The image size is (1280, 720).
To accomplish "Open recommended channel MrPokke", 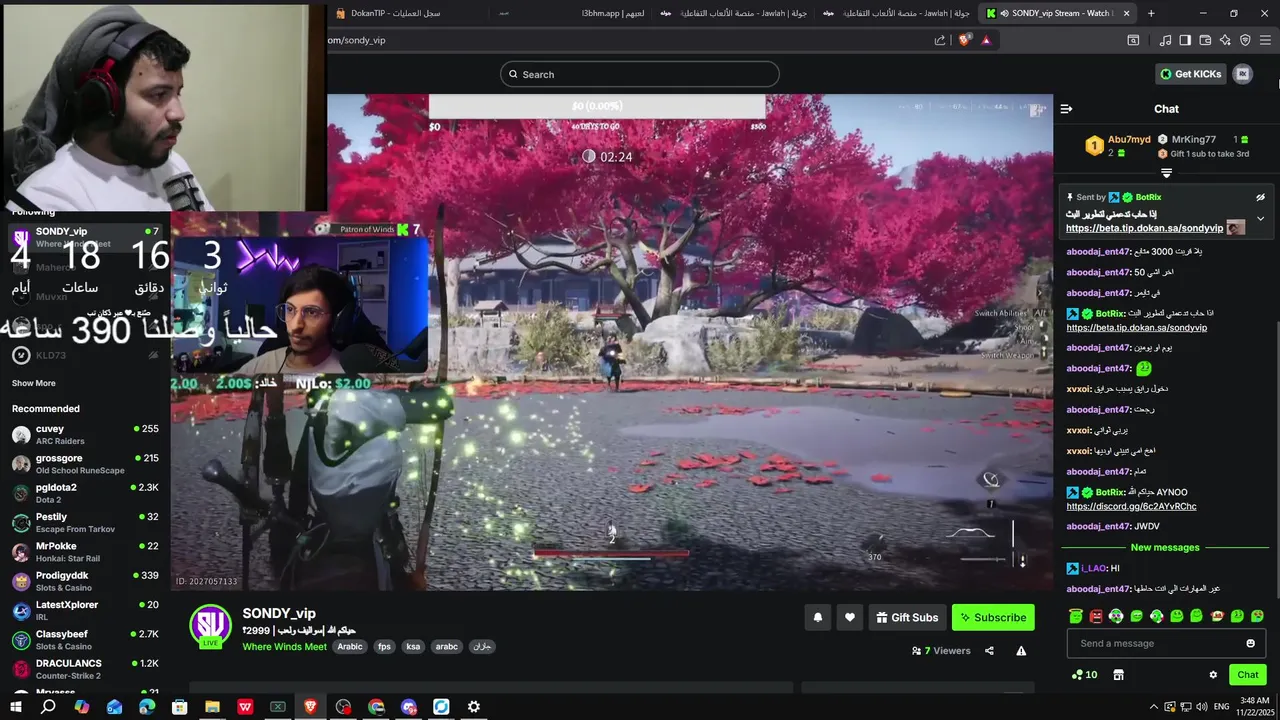I will tap(84, 552).
